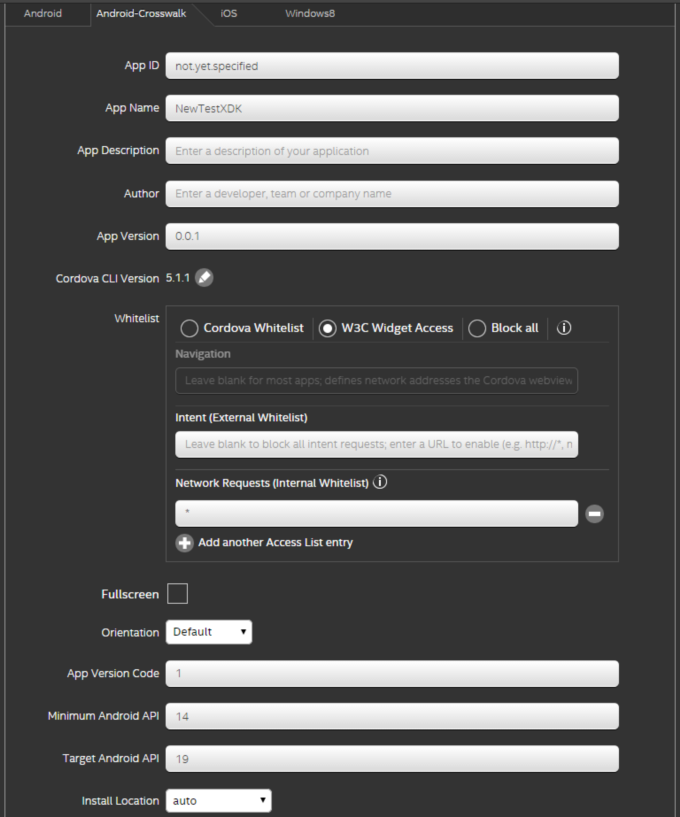Switch to the Android-Crosswalk tab
The height and width of the screenshot is (817, 680).
141,14
